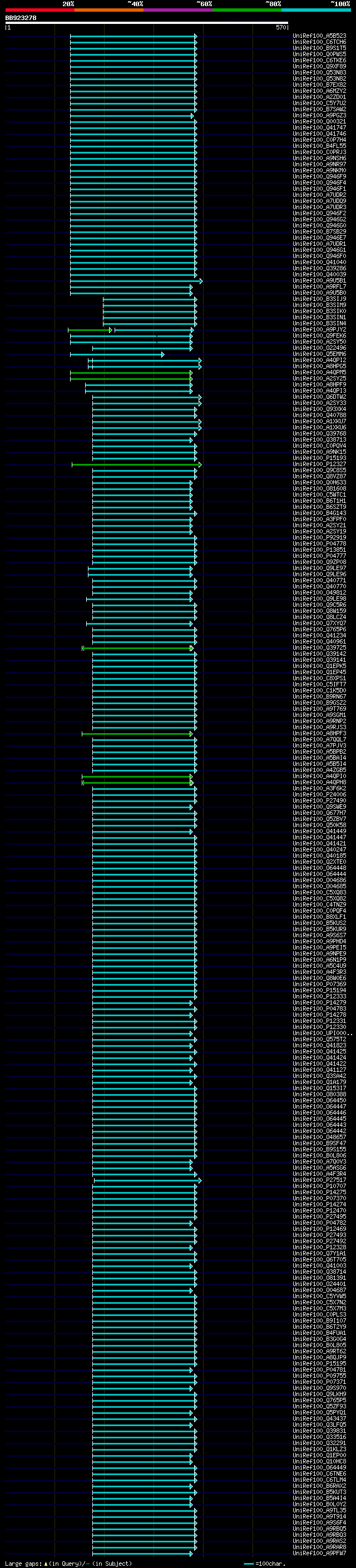The height and width of the screenshot is (1568, 356).
Task: Open UniRef100_B3SIN4 entry
Action: pos(319,324)
